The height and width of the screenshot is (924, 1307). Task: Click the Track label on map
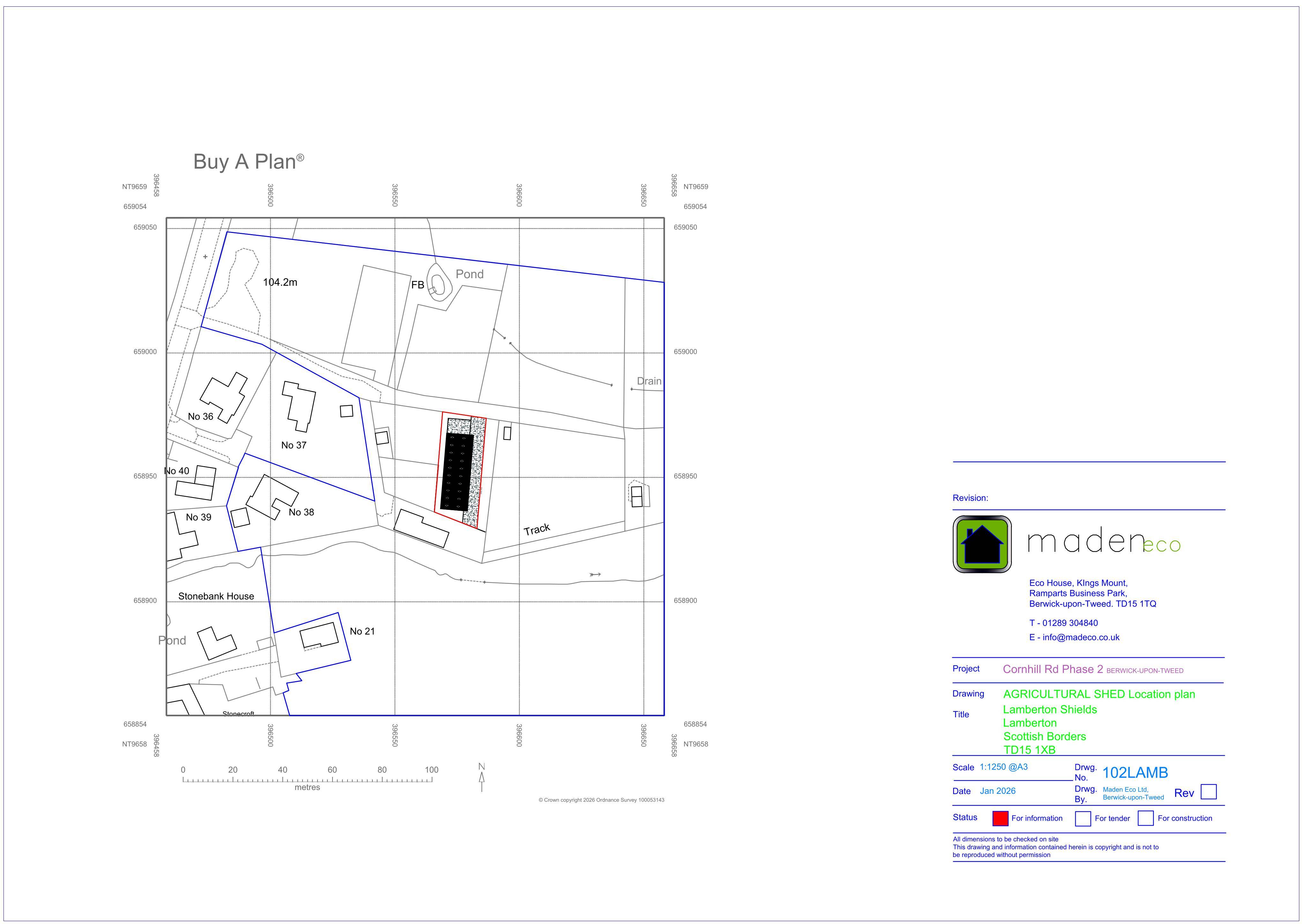[x=537, y=529]
